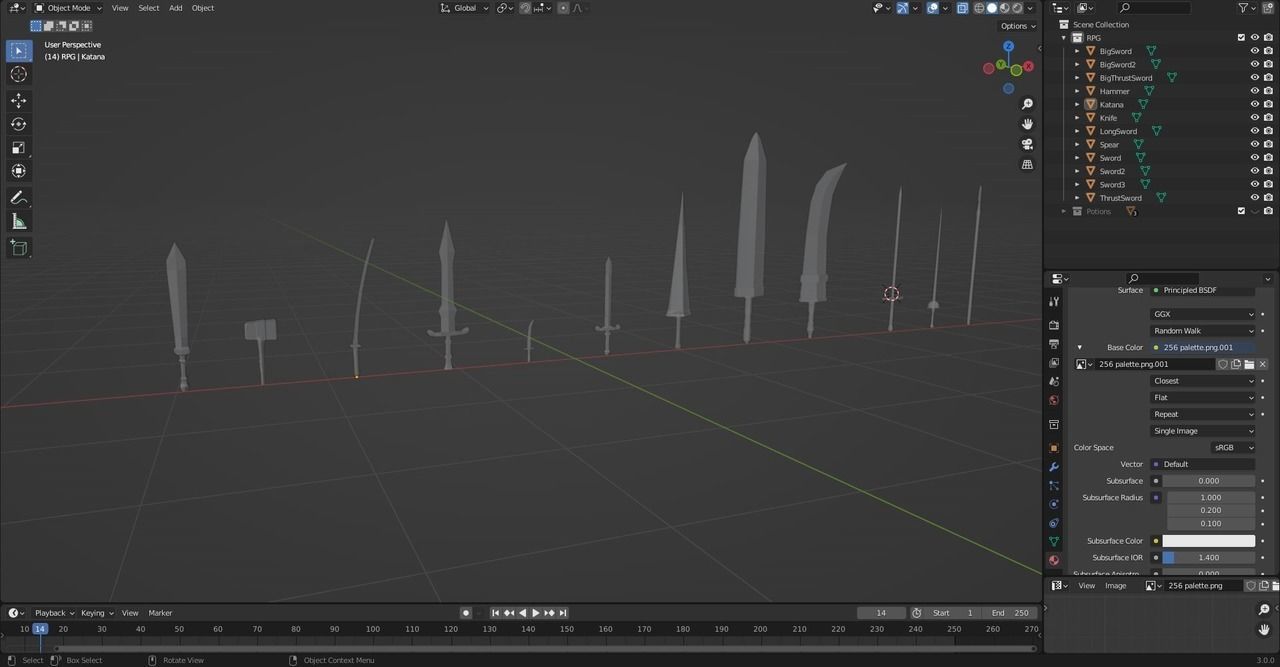Enable Toggle X-Ray in the viewport header
The image size is (1280, 667).
tap(962, 7)
